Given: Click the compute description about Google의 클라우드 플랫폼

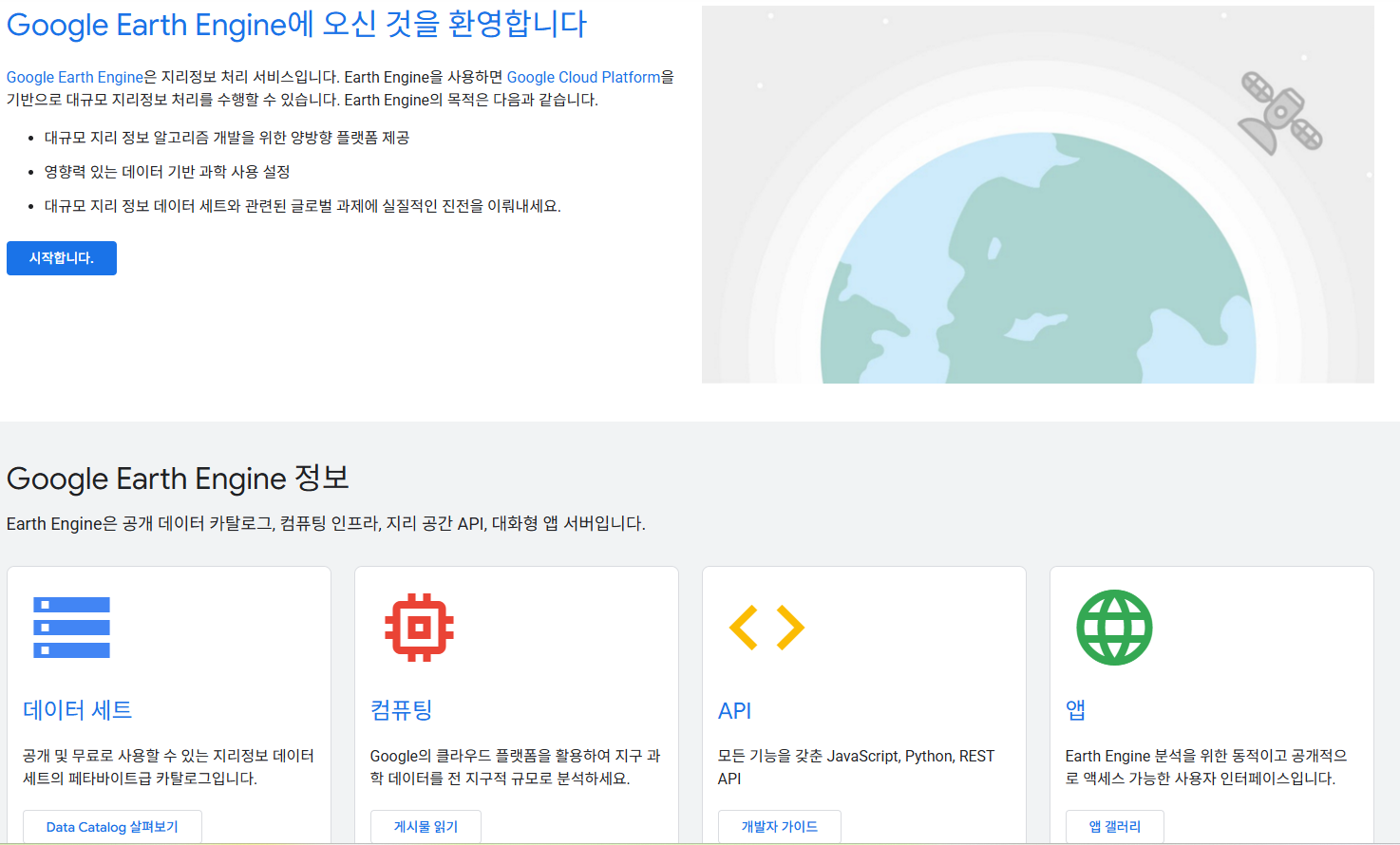Looking at the screenshot, I should 516,767.
